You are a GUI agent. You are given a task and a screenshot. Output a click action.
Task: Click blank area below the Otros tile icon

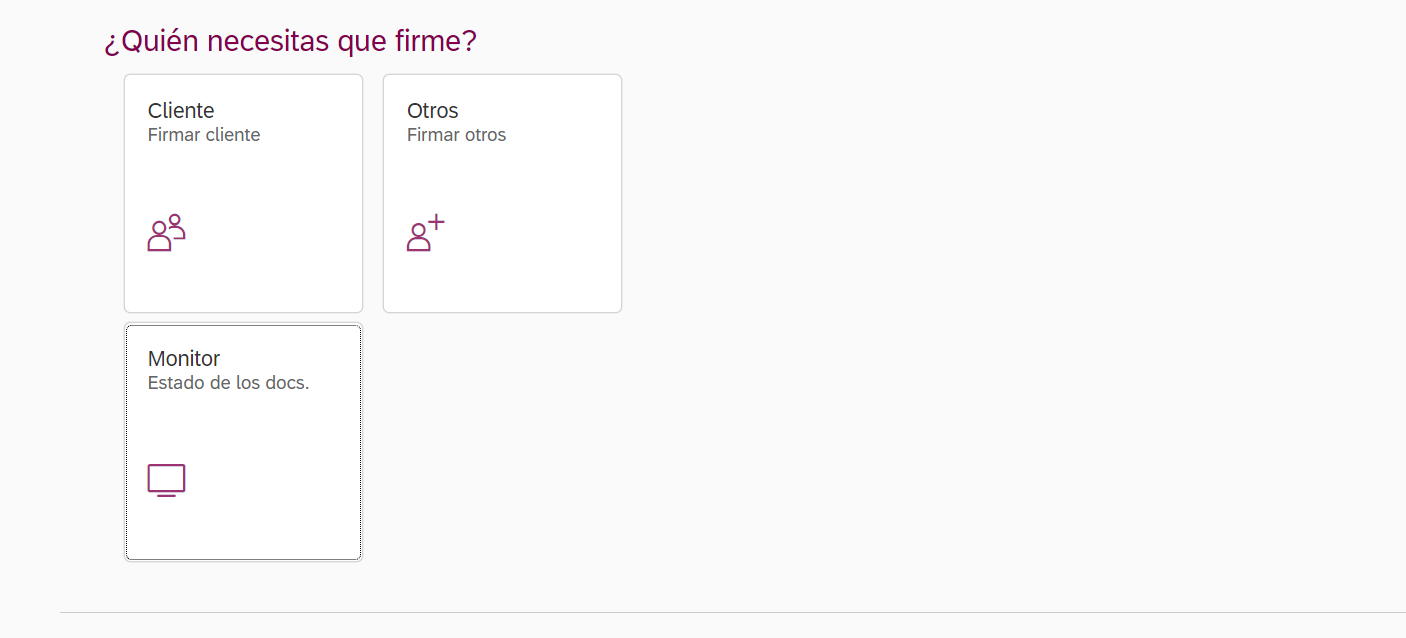tap(502, 283)
